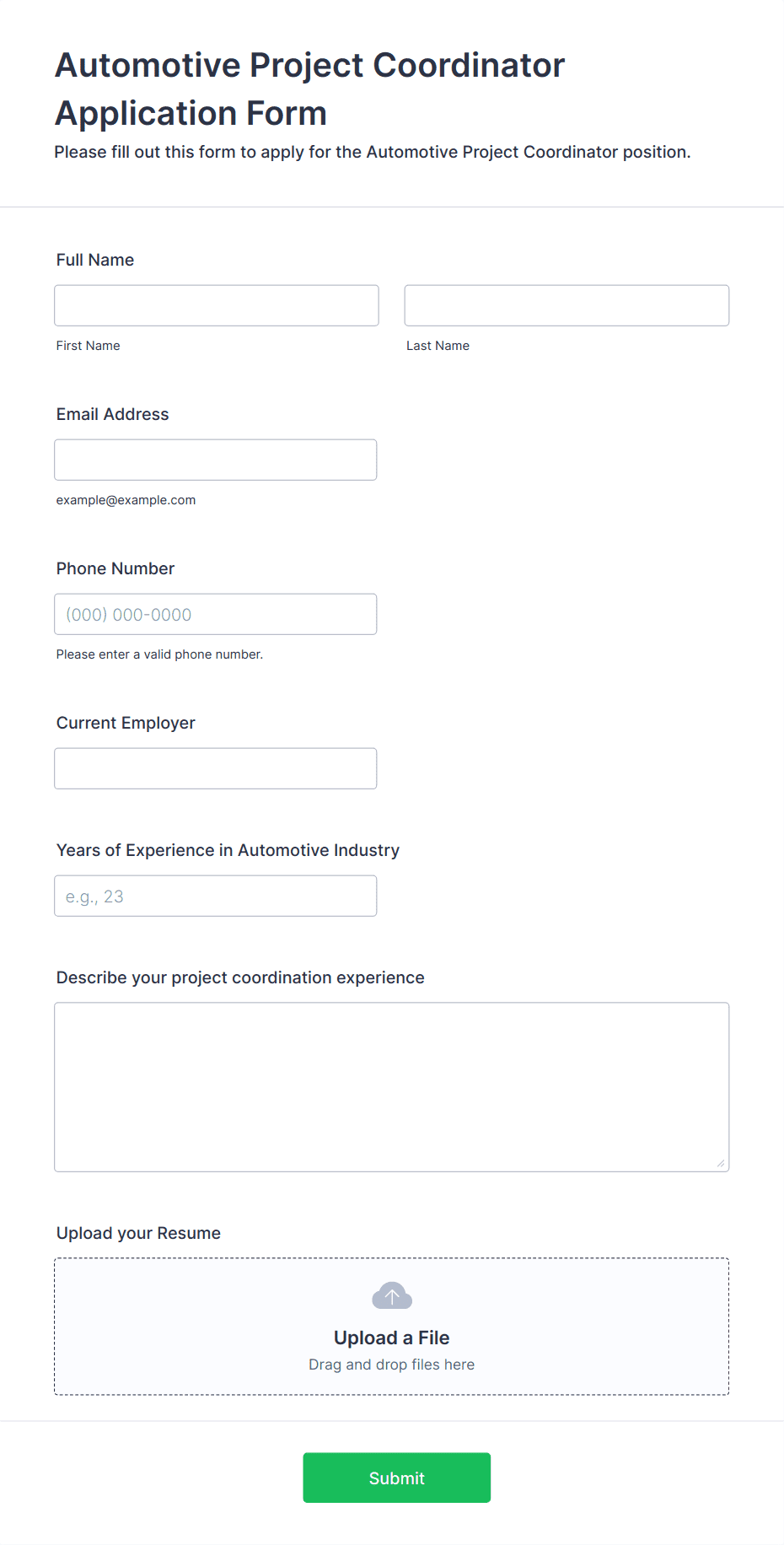This screenshot has height=1545, width=784.
Task: Click the First Name input field
Action: click(217, 305)
